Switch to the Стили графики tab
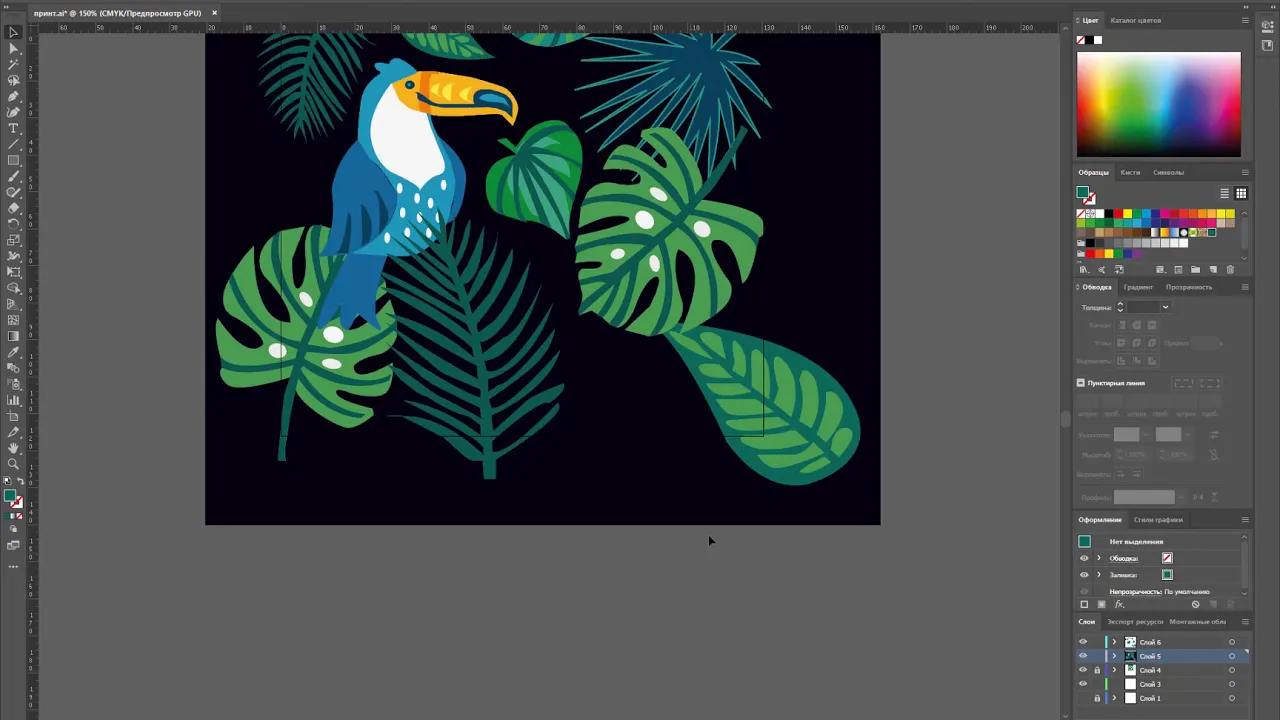Image resolution: width=1280 pixels, height=720 pixels. [1158, 520]
